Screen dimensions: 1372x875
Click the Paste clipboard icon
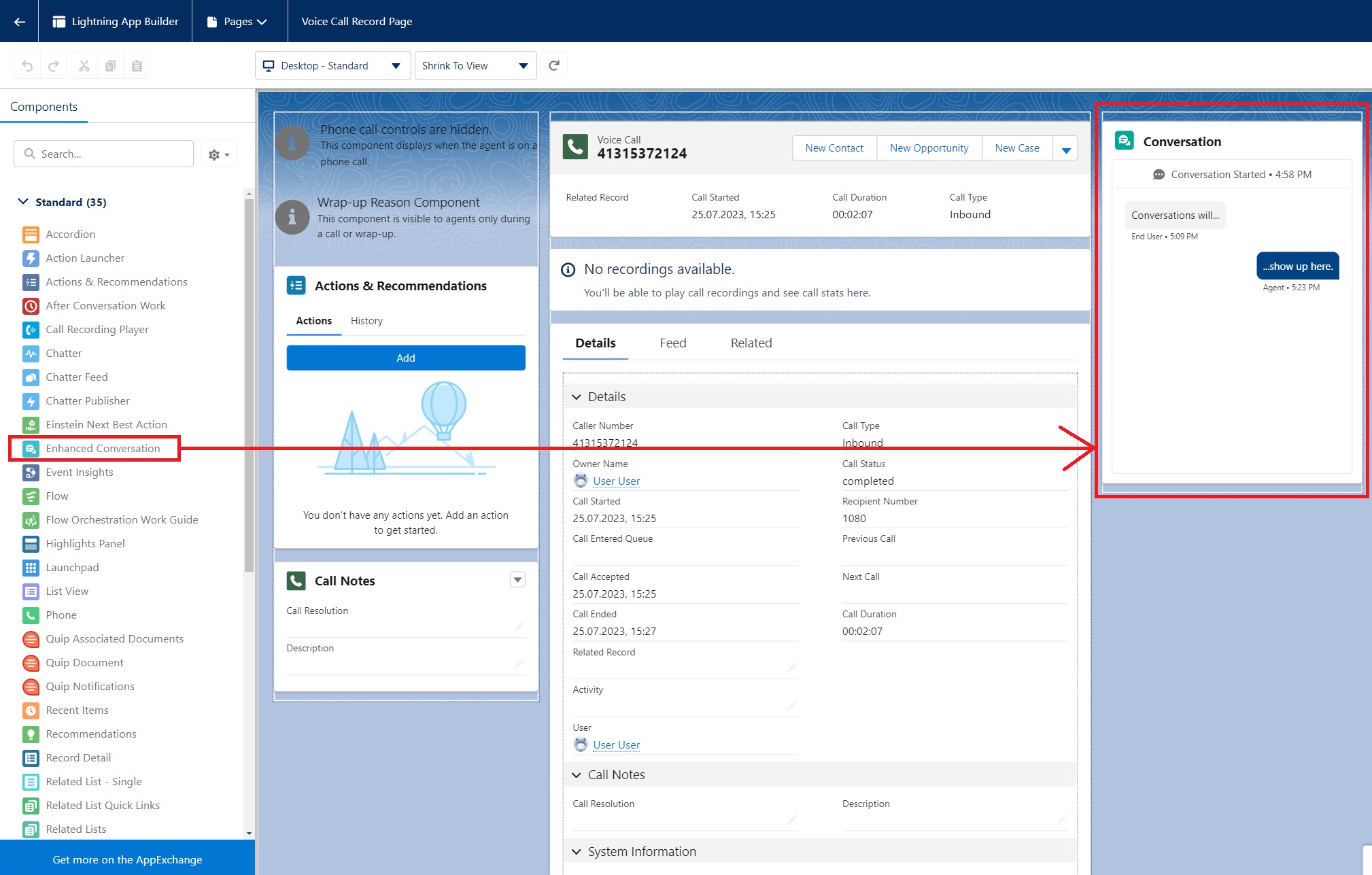point(137,66)
